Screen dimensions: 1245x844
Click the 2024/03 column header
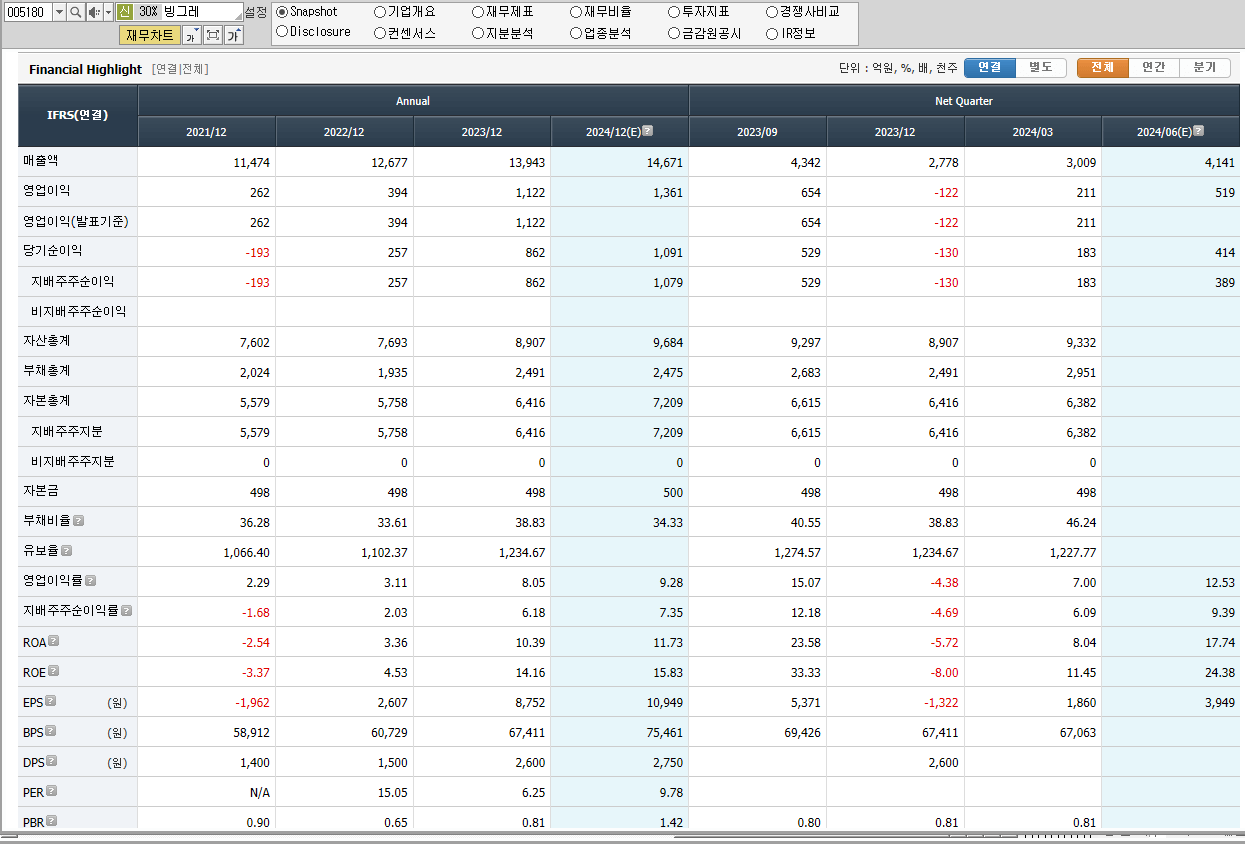click(x=1032, y=132)
